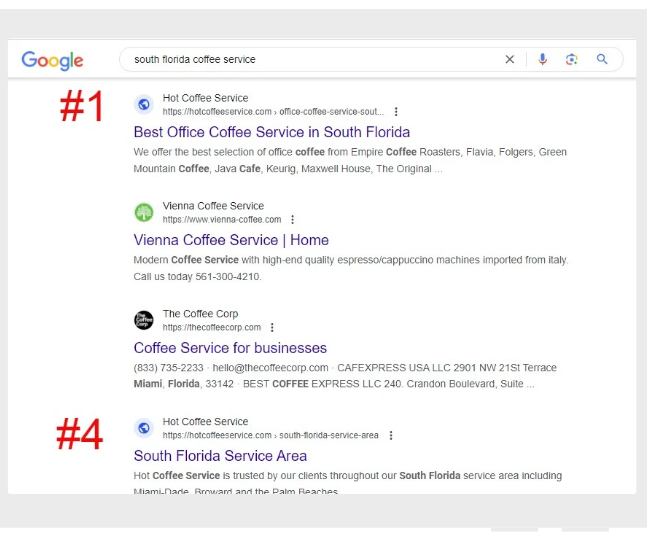Open options menu beside thecoffeecorp.com URL
647x536 pixels.
pyautogui.click(x=272, y=327)
